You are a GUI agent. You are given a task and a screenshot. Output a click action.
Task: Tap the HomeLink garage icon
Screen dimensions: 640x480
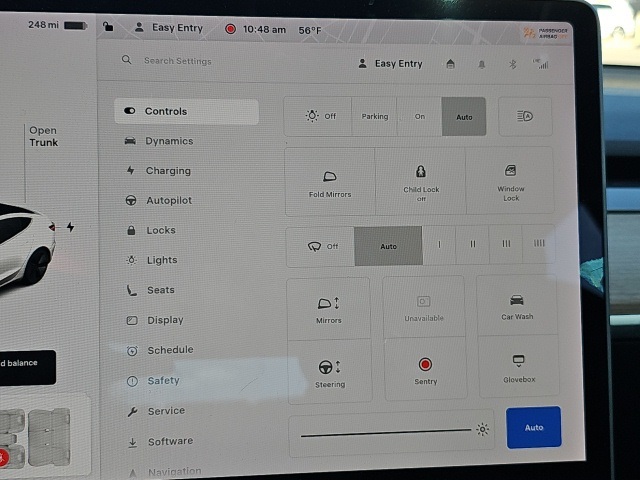(450, 64)
